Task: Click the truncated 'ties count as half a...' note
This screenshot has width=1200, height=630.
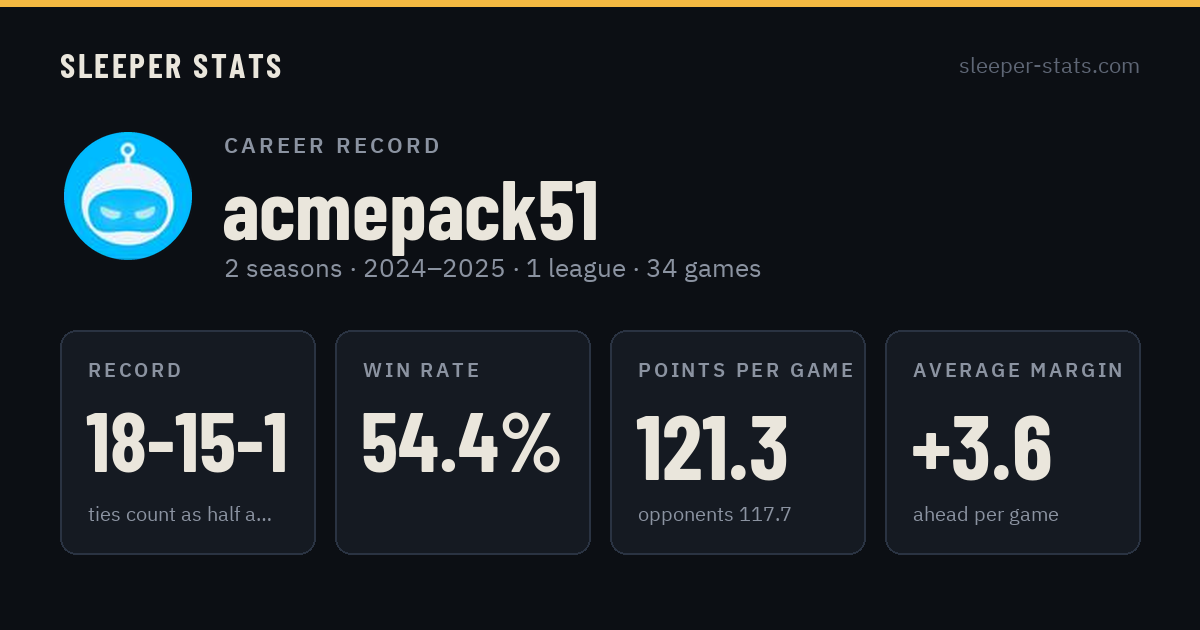Action: 180,515
